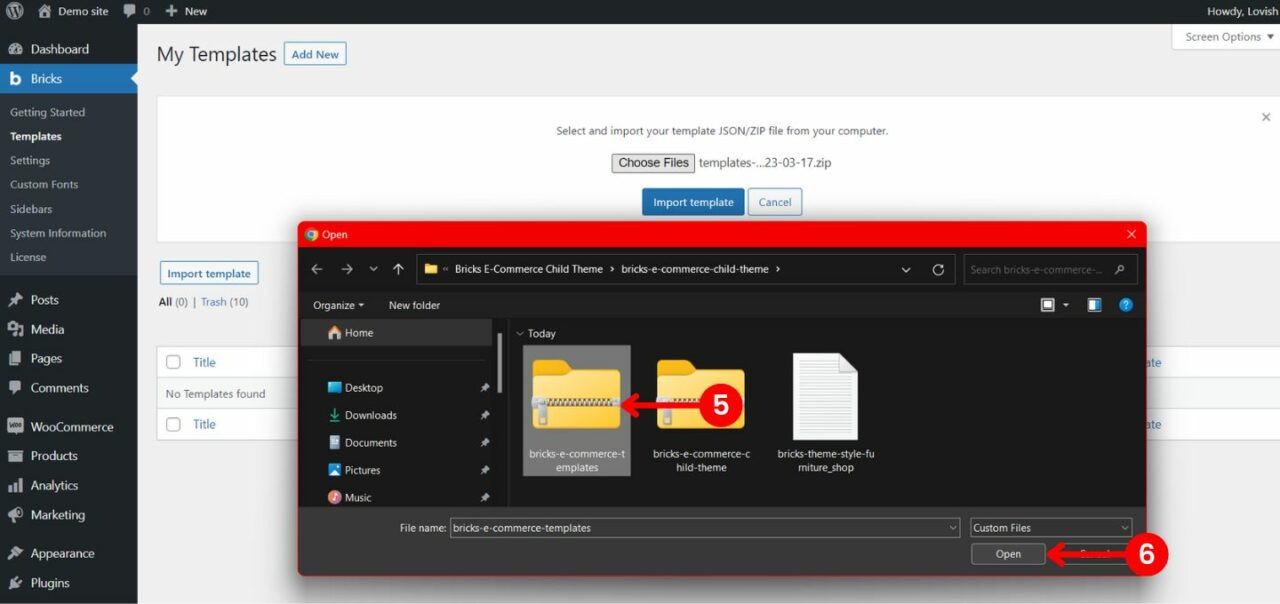Select the Bricks icon in the sidebar
The image size is (1280, 604).
(x=13, y=77)
